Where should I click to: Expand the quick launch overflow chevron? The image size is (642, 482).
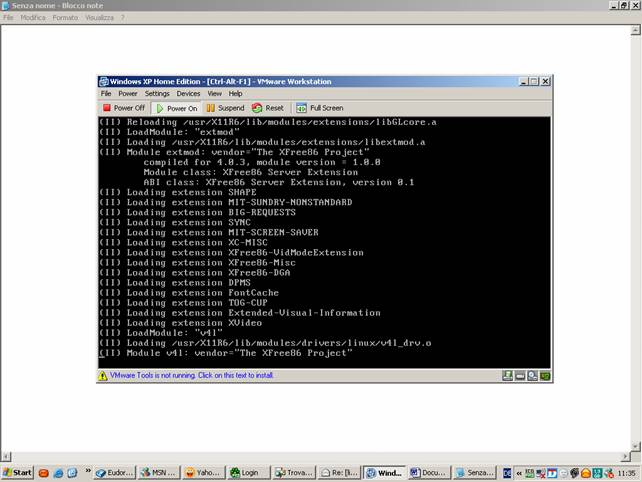88,471
